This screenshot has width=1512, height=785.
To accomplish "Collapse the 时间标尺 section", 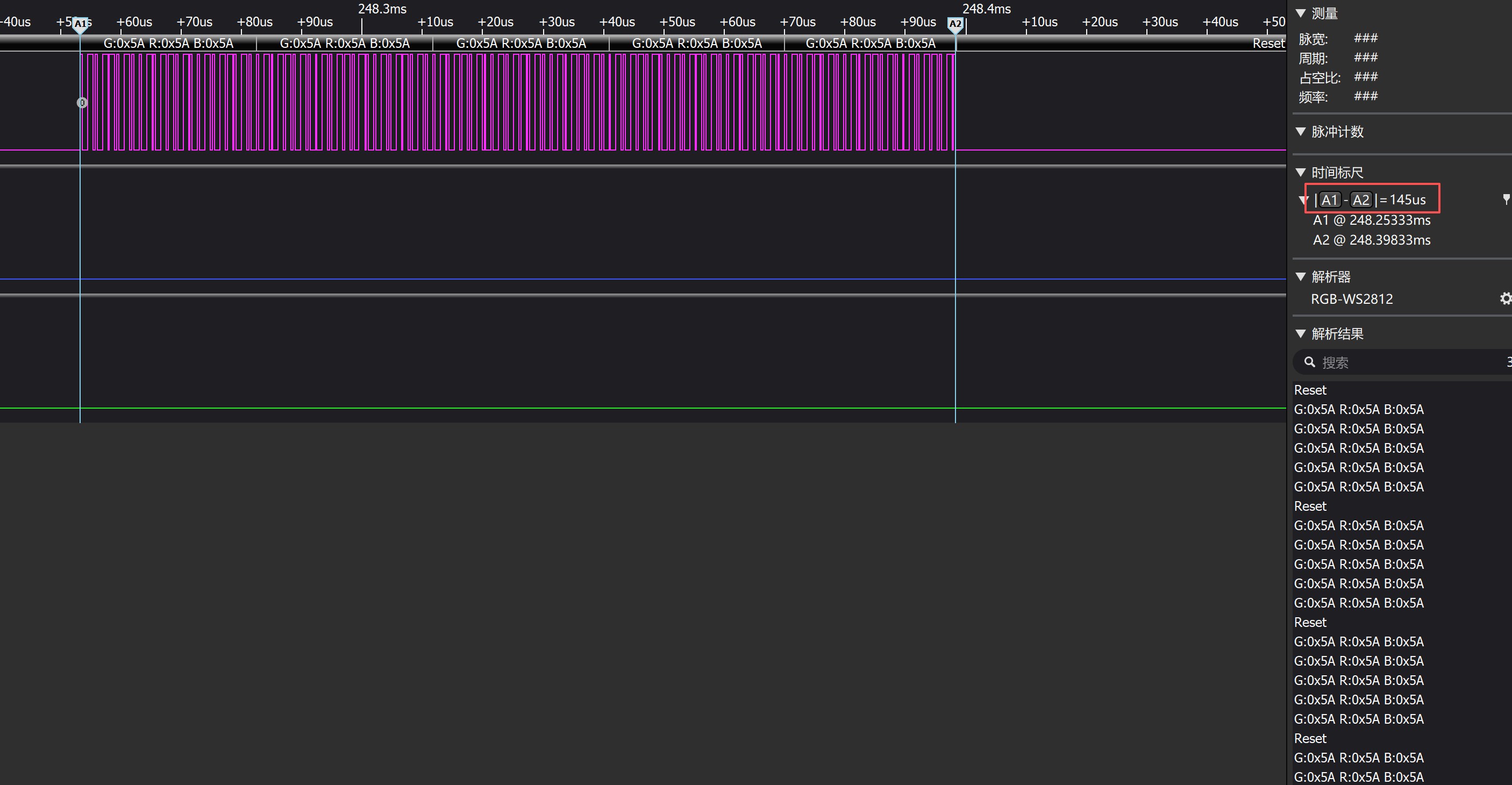I will [x=1301, y=172].
